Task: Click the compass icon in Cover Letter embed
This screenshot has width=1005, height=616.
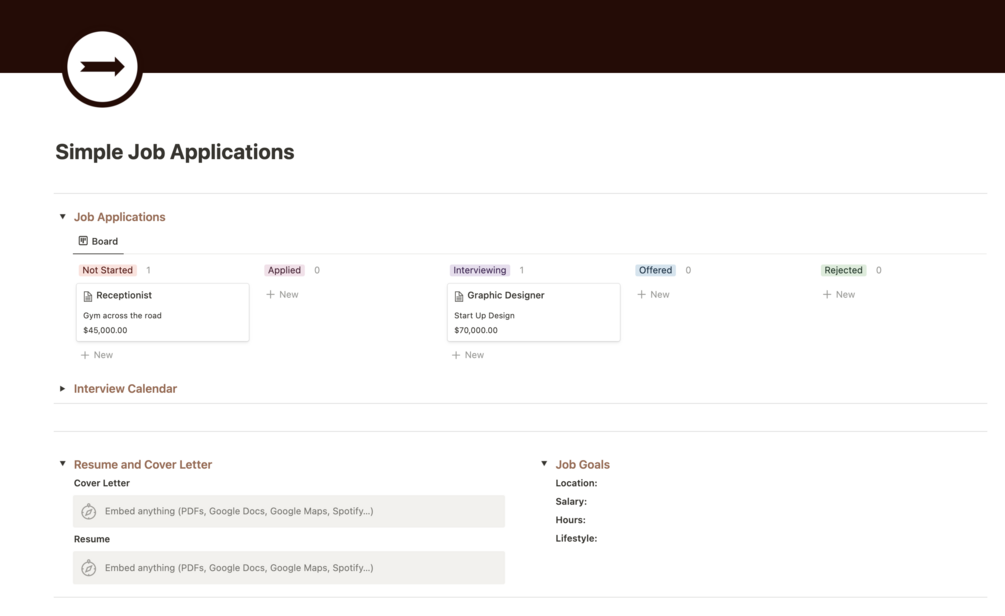Action: [x=89, y=511]
